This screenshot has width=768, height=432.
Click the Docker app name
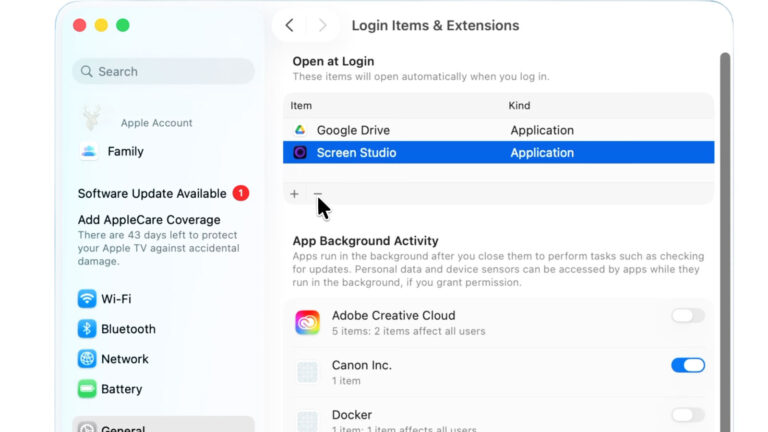coord(352,415)
